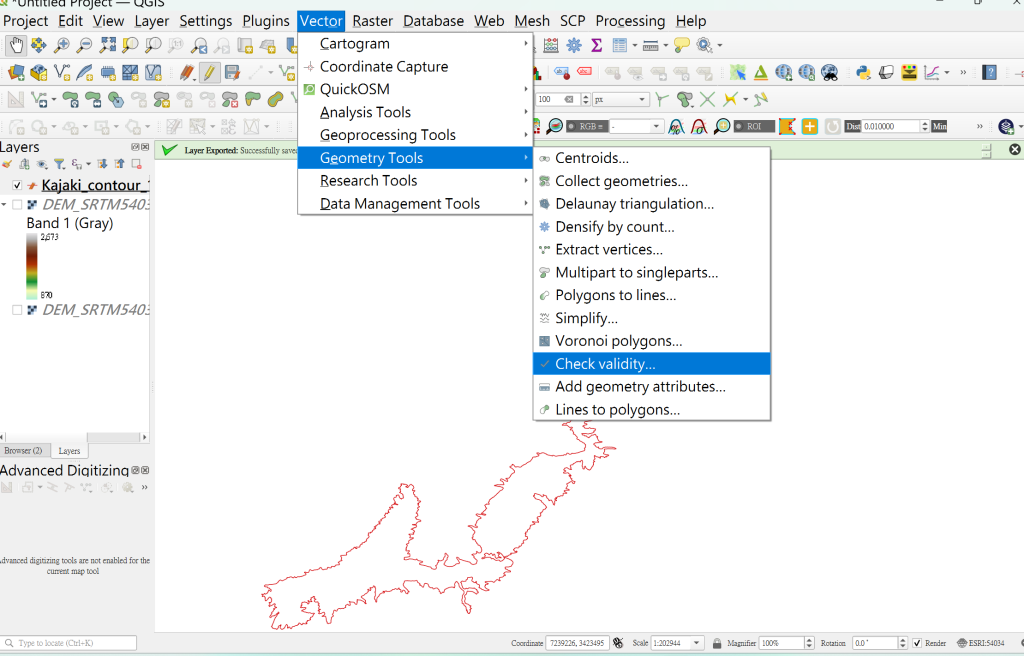Choose Polygons to lines menu item
This screenshot has width=1024, height=656.
pos(652,295)
